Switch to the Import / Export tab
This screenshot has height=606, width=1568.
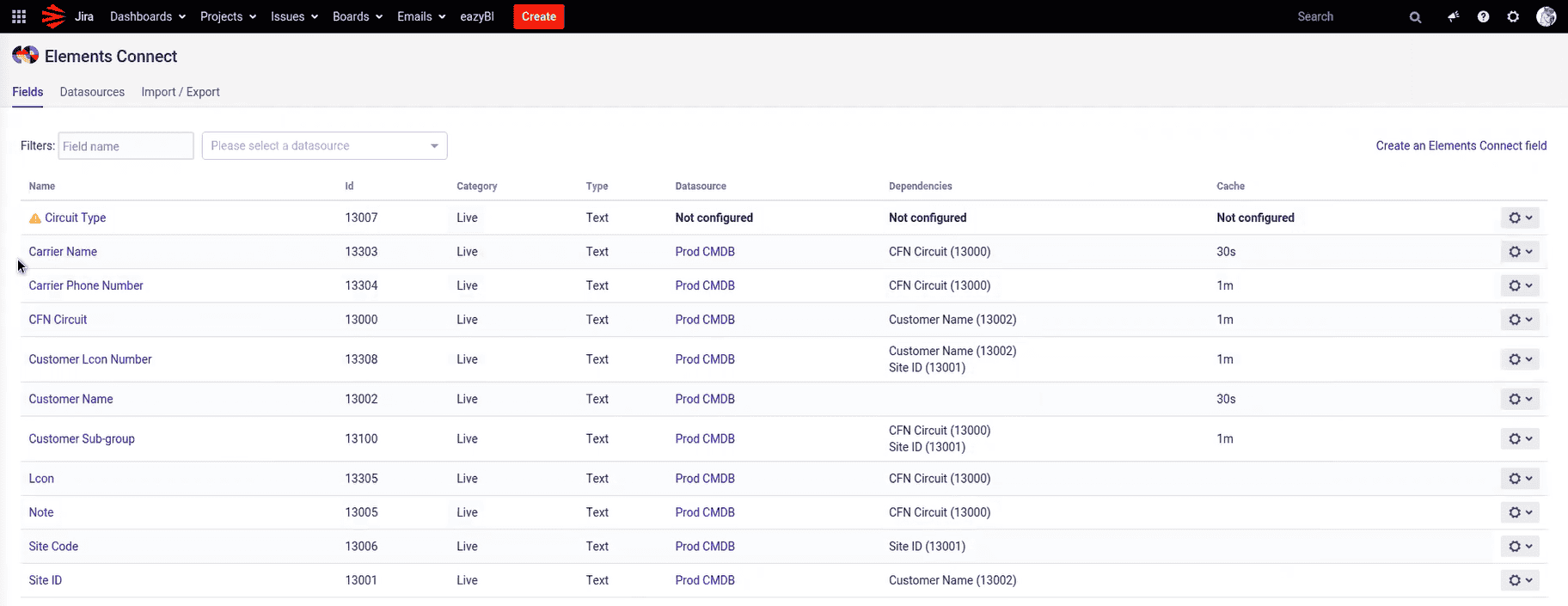(x=181, y=92)
